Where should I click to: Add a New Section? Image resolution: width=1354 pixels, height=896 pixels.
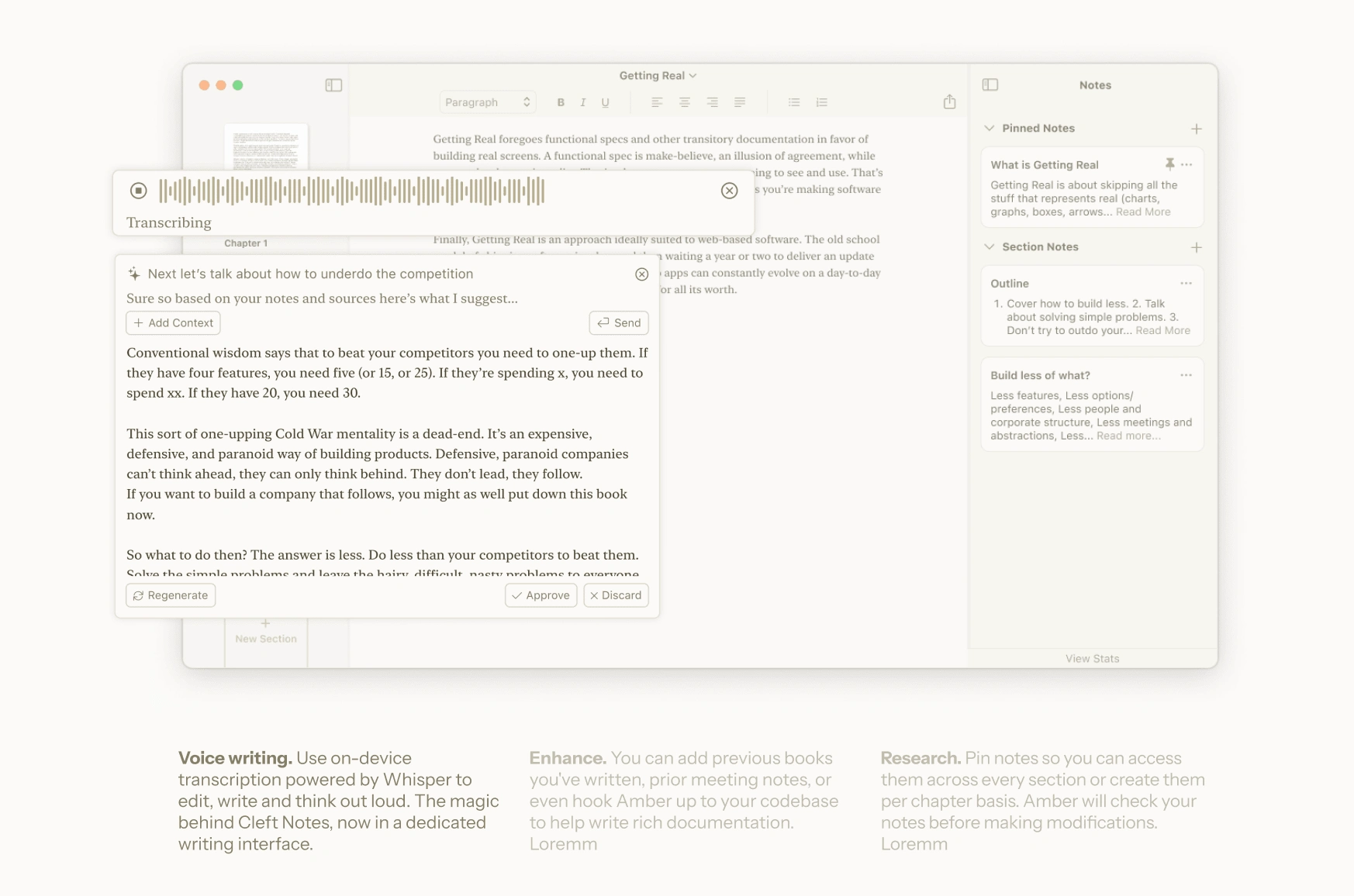click(x=266, y=631)
